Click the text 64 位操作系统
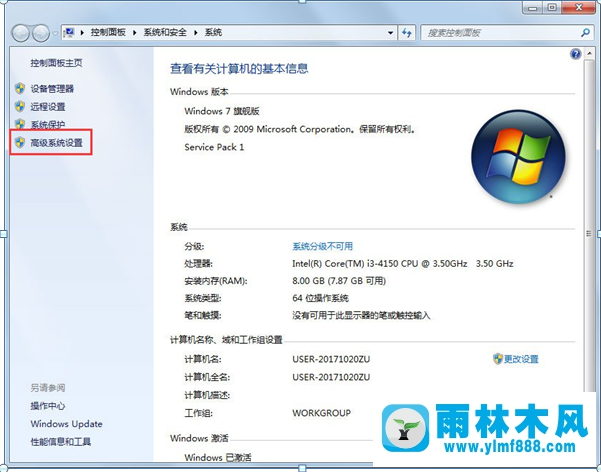The width and height of the screenshot is (601, 472). pos(320,298)
